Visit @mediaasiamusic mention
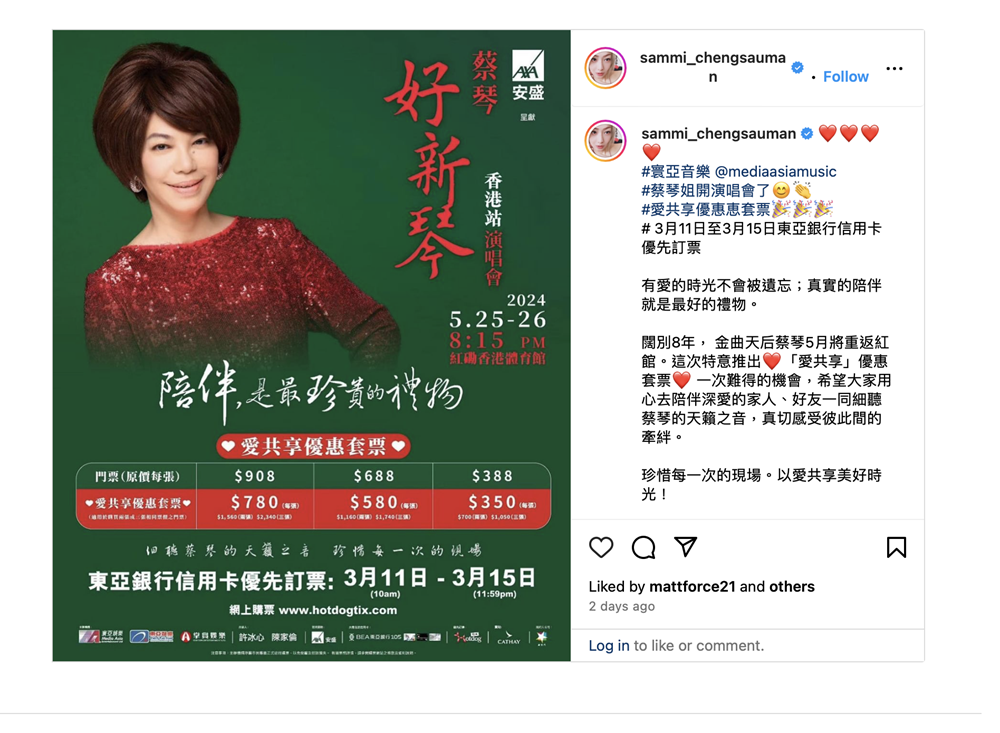 coord(776,172)
